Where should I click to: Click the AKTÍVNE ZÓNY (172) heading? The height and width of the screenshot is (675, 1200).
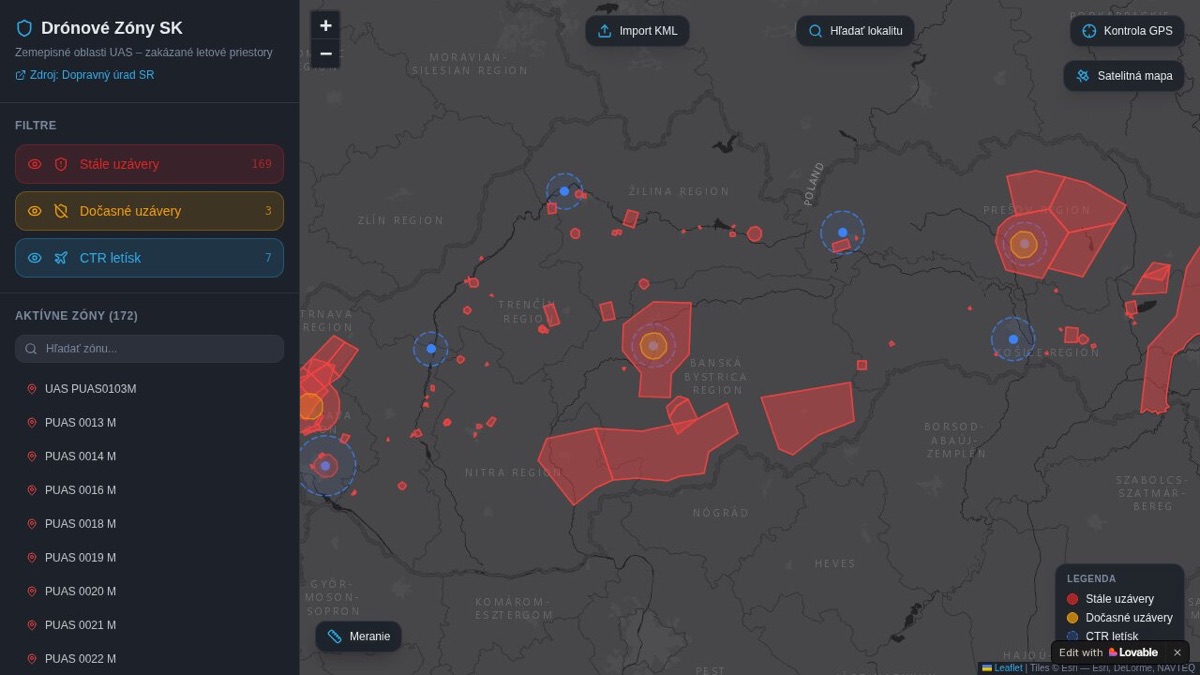click(76, 316)
